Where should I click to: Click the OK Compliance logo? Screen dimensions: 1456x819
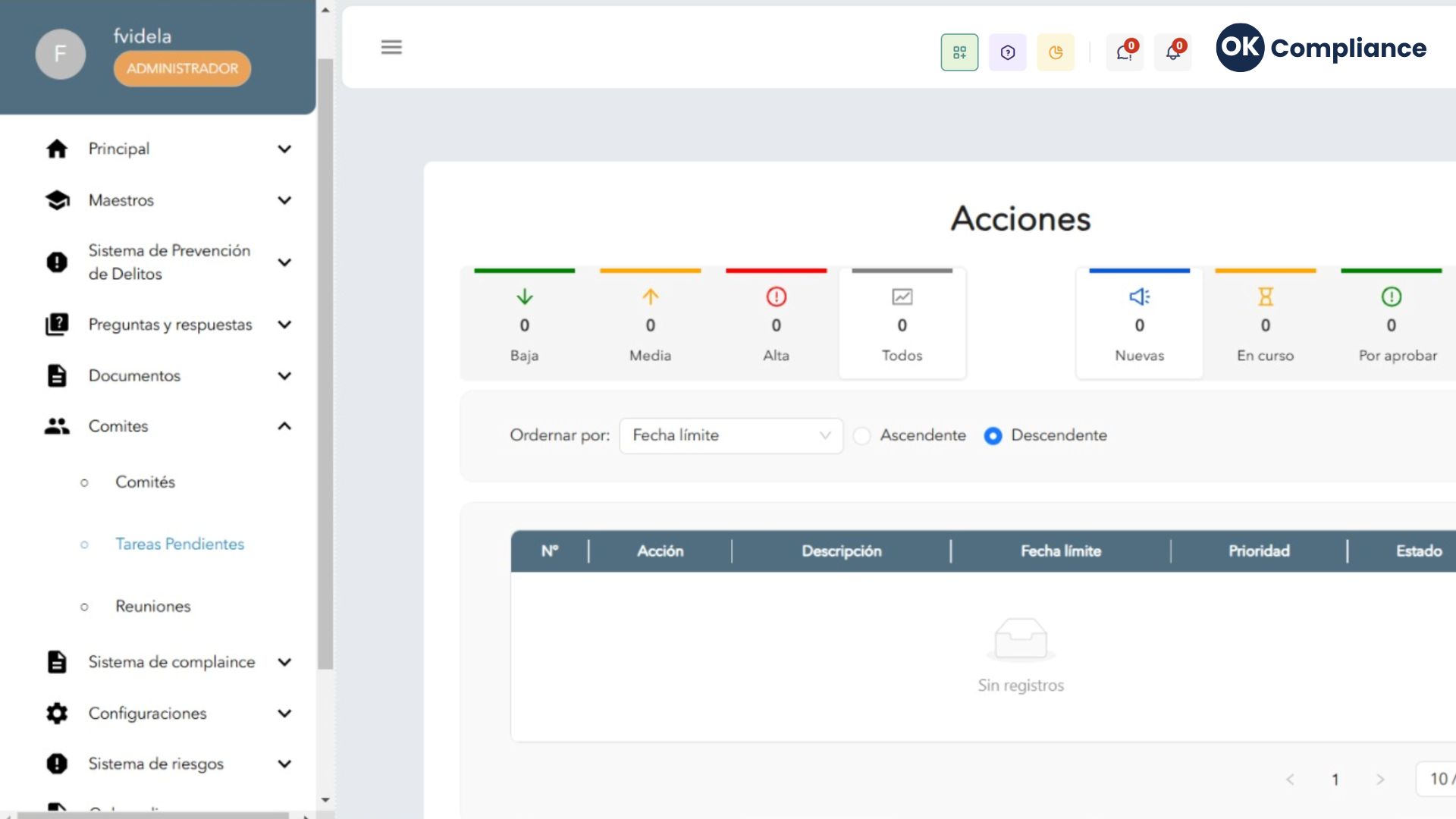[1321, 48]
